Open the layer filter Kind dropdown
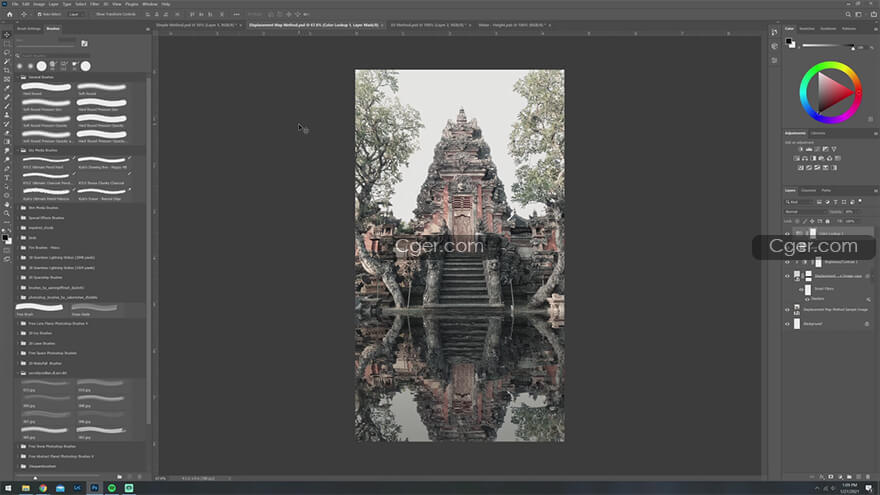 point(799,202)
